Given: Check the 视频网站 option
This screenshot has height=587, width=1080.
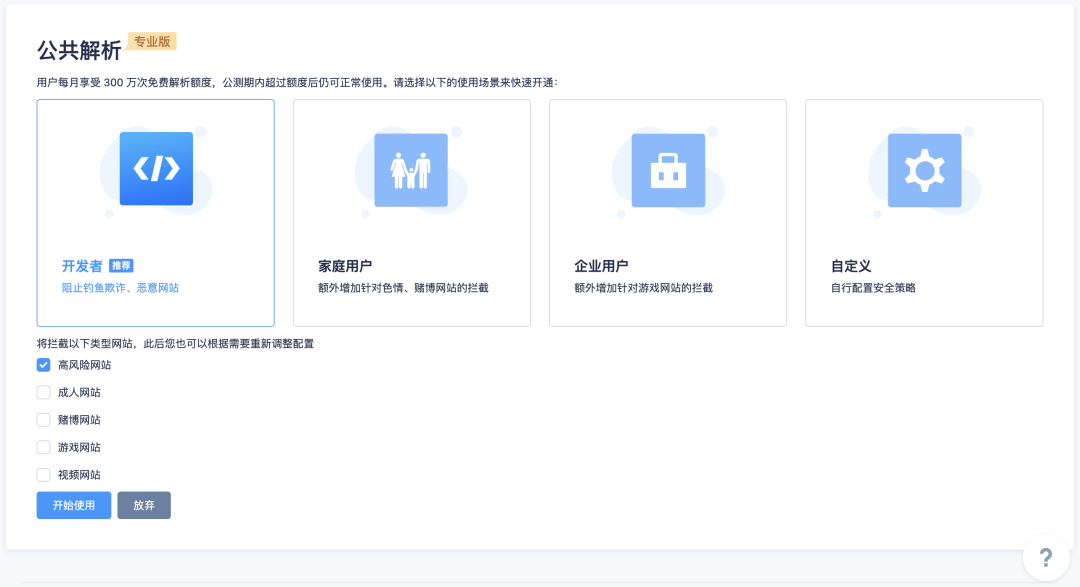Looking at the screenshot, I should click(x=43, y=475).
